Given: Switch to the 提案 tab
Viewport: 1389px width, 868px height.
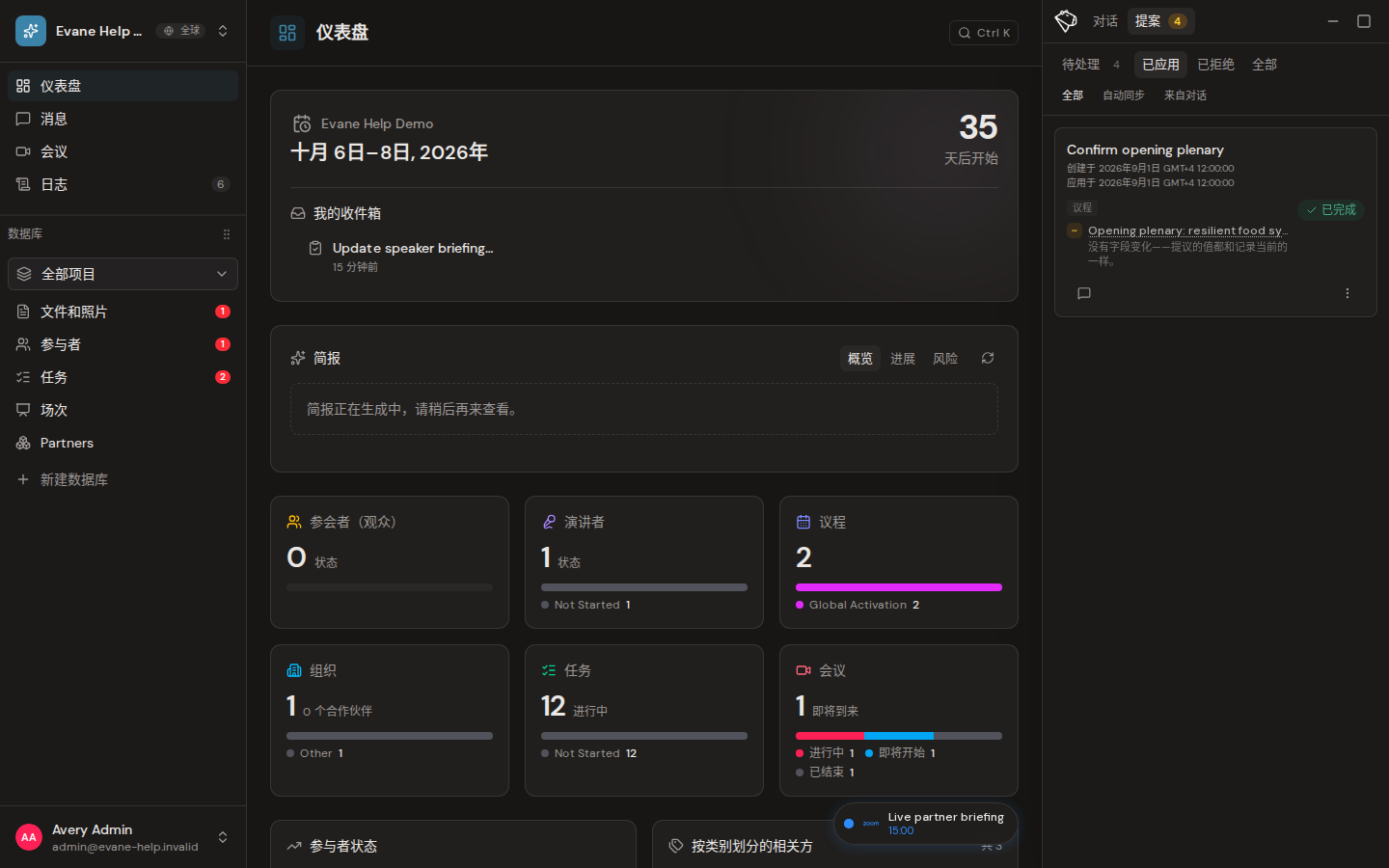Looking at the screenshot, I should click(x=1161, y=21).
